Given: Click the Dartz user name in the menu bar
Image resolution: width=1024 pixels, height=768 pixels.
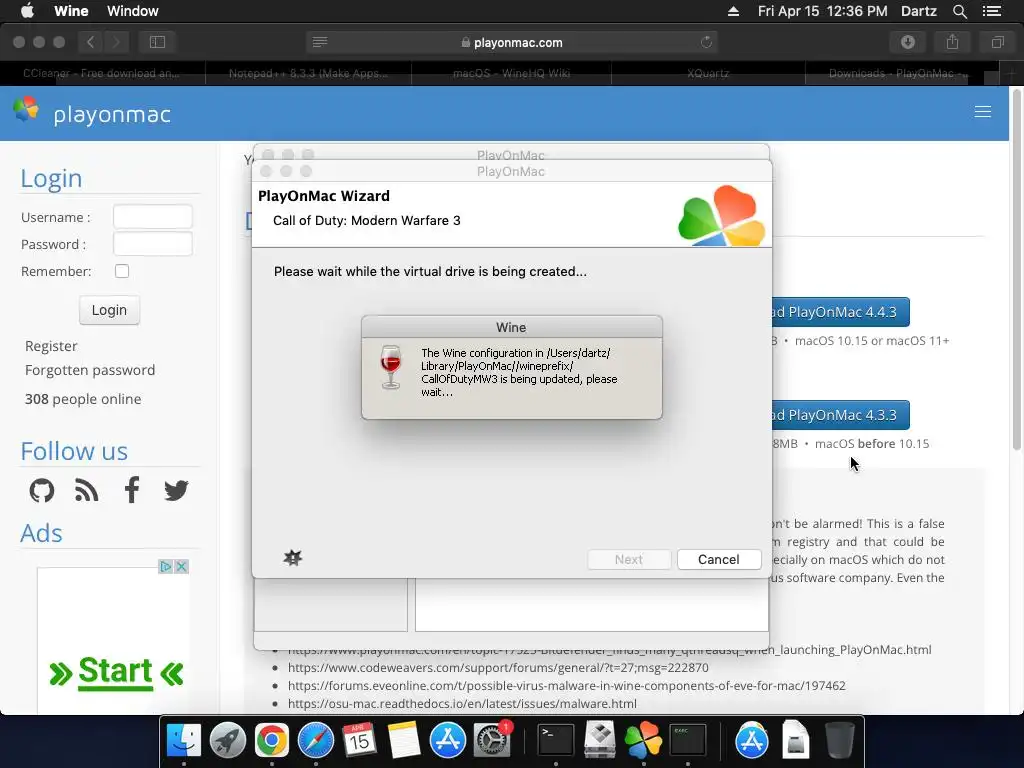Looking at the screenshot, I should tap(919, 11).
